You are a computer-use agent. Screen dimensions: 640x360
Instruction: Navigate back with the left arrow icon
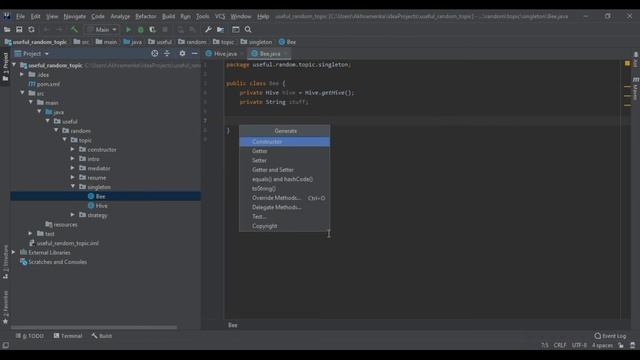tap(46, 29)
